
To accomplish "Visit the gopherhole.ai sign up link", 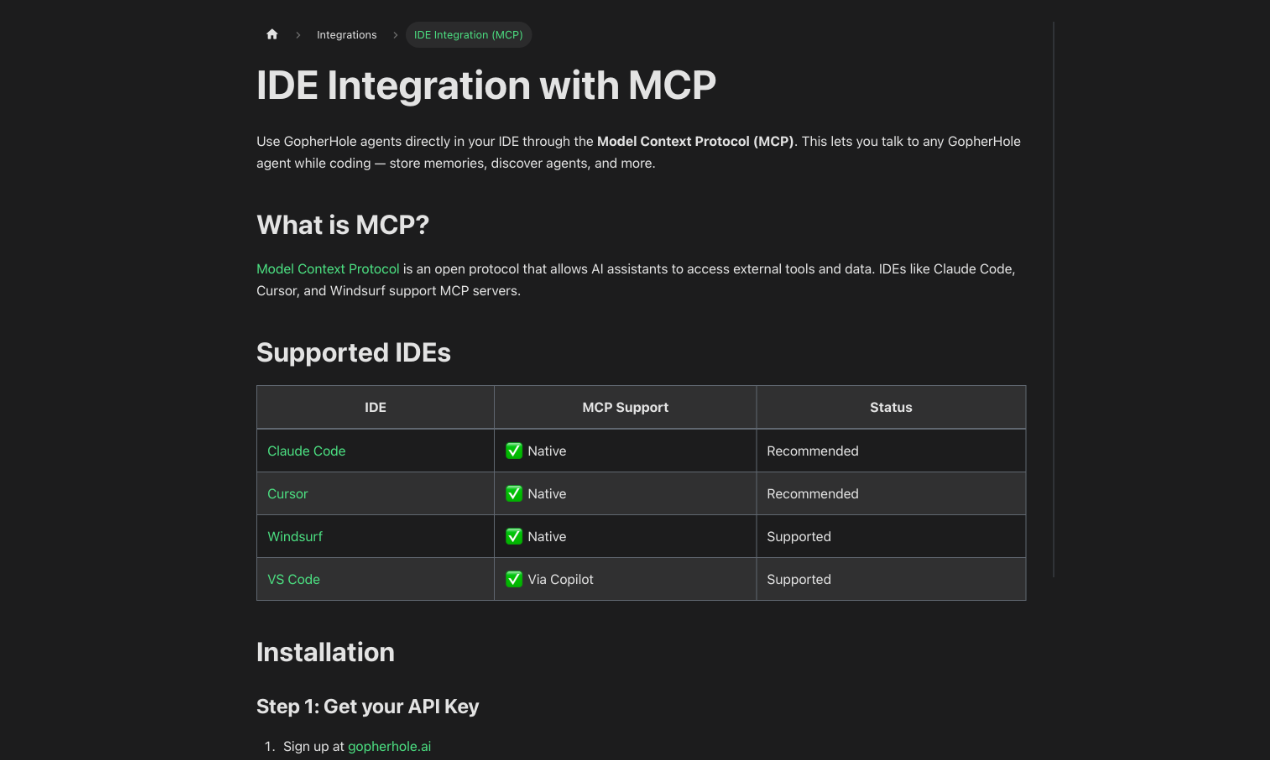I will (389, 746).
